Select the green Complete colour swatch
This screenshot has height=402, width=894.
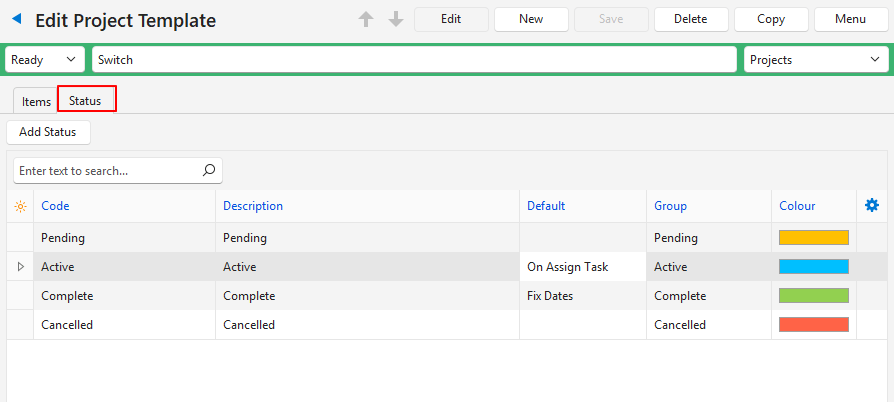coord(813,296)
